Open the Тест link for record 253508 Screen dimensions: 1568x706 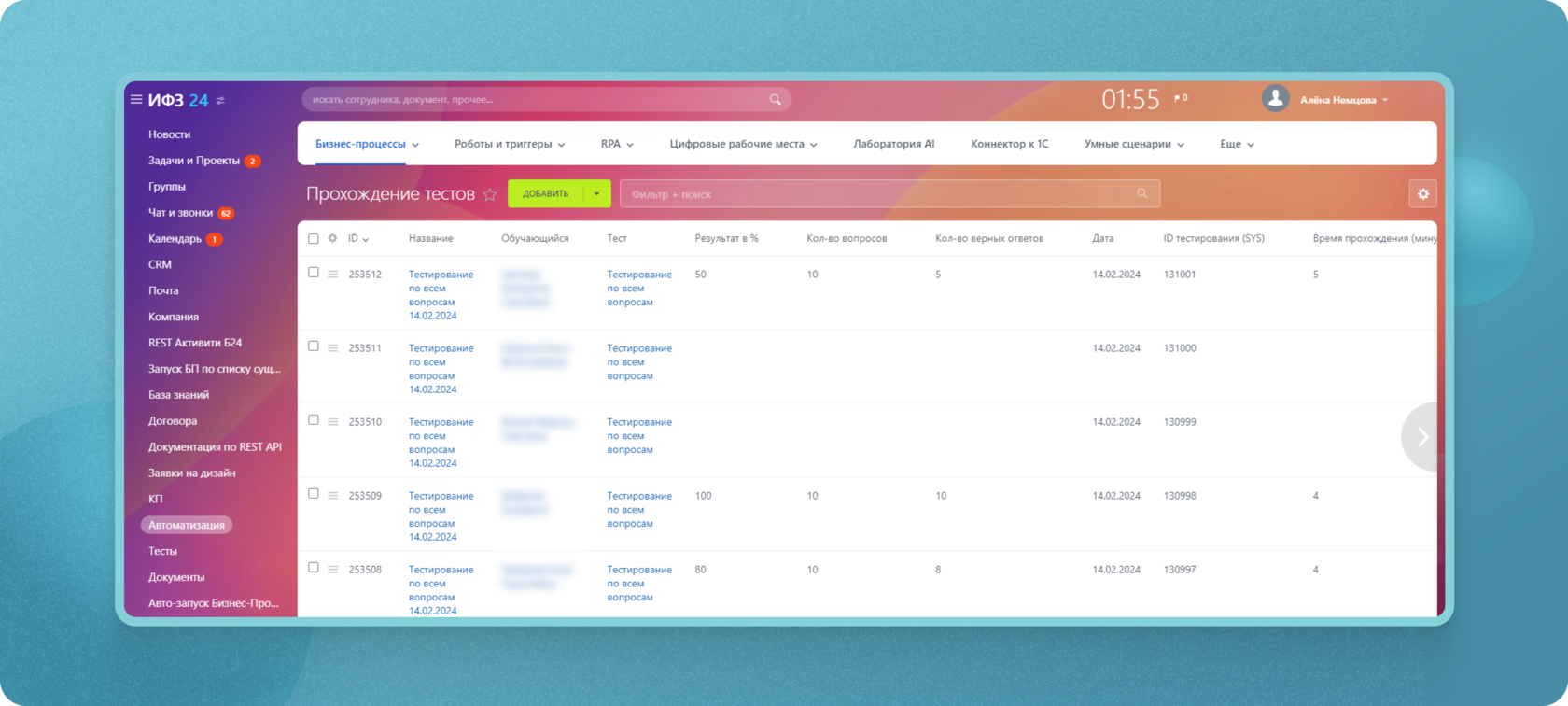pyautogui.click(x=639, y=583)
